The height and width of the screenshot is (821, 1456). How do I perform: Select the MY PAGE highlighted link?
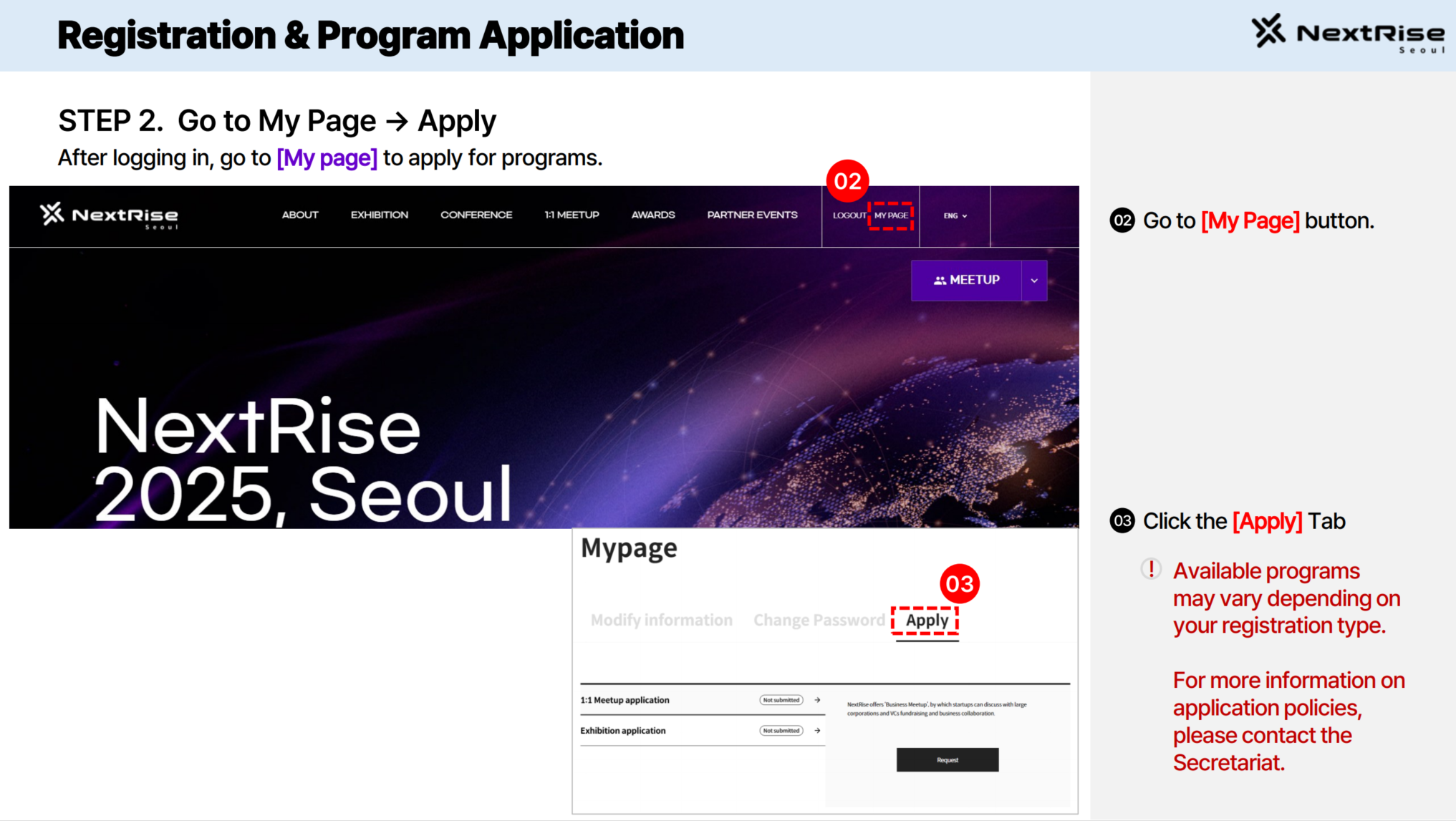(x=892, y=215)
